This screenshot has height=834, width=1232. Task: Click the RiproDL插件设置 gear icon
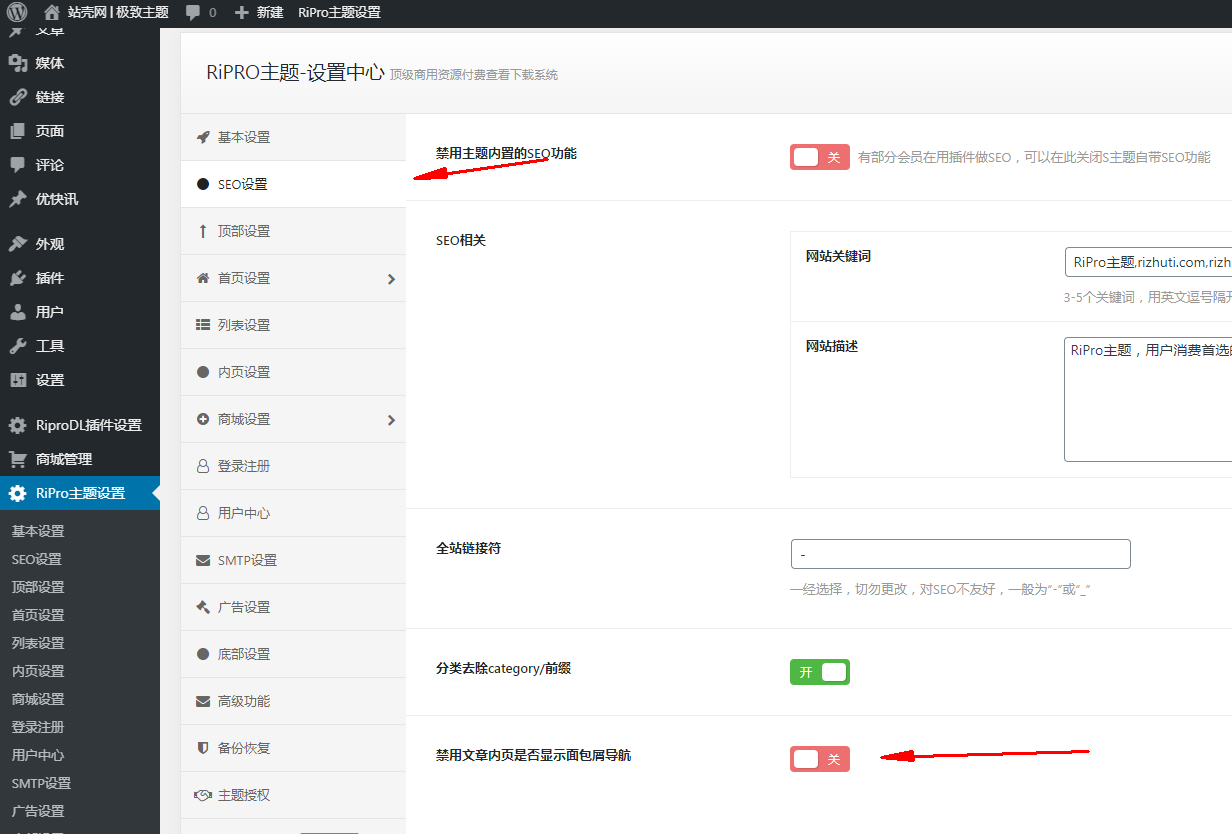[x=18, y=425]
